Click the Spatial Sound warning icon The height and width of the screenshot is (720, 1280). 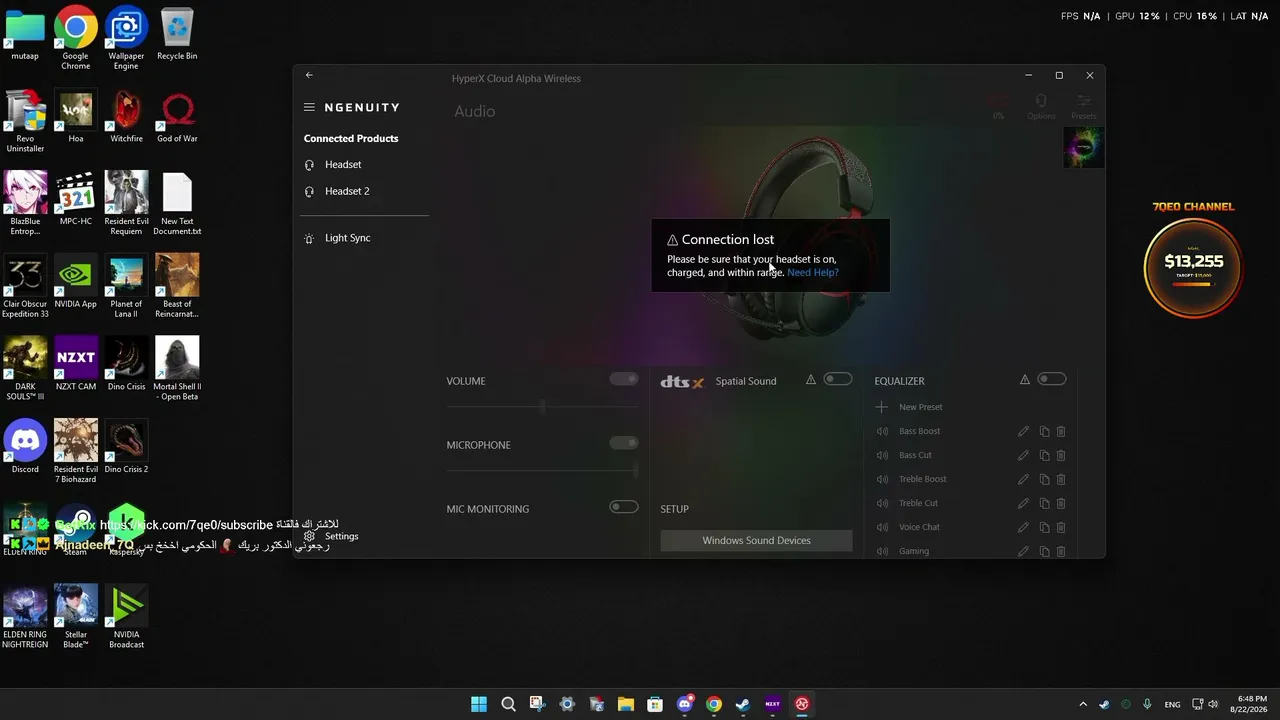point(811,380)
